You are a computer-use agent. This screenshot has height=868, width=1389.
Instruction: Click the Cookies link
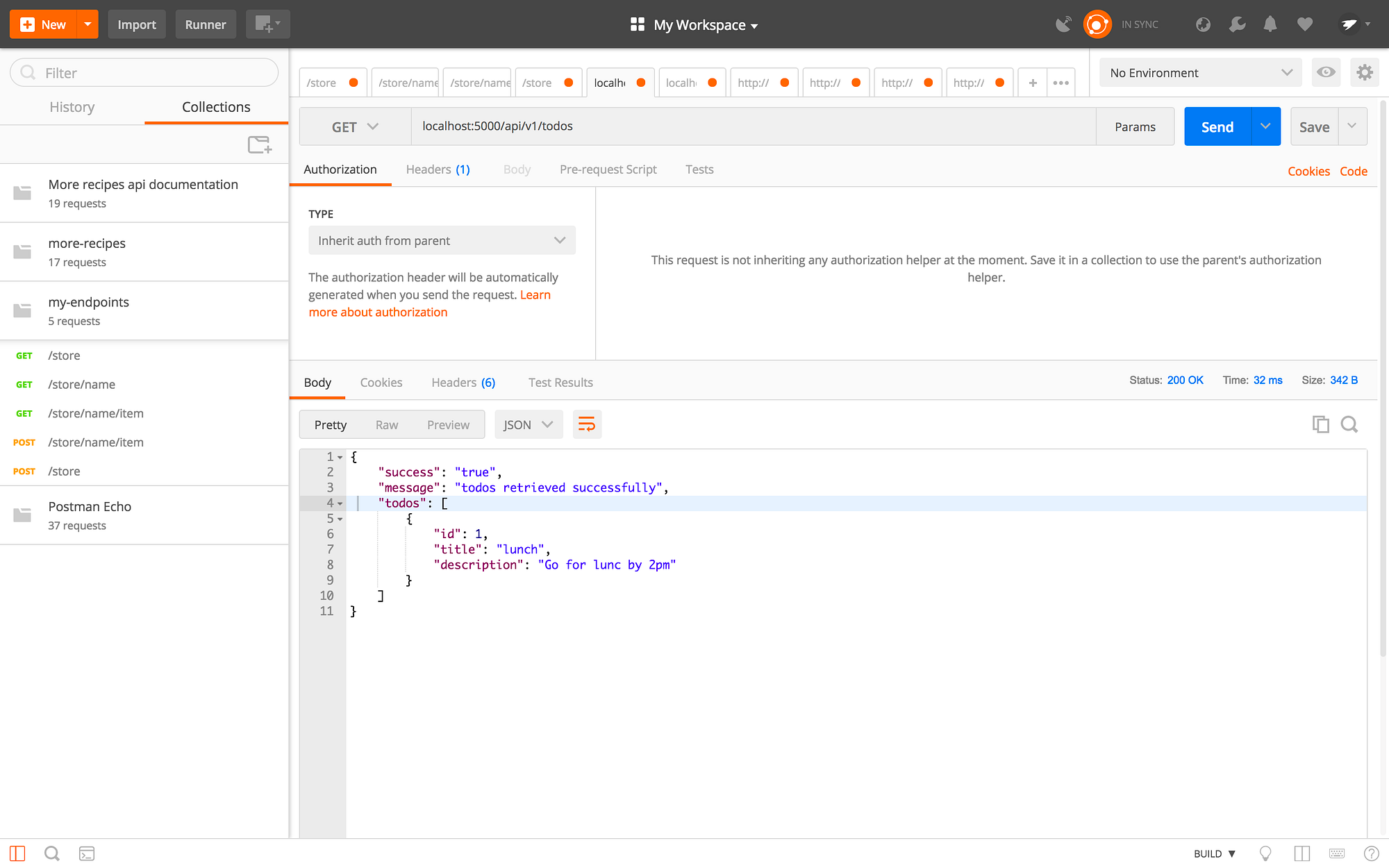[1308, 171]
